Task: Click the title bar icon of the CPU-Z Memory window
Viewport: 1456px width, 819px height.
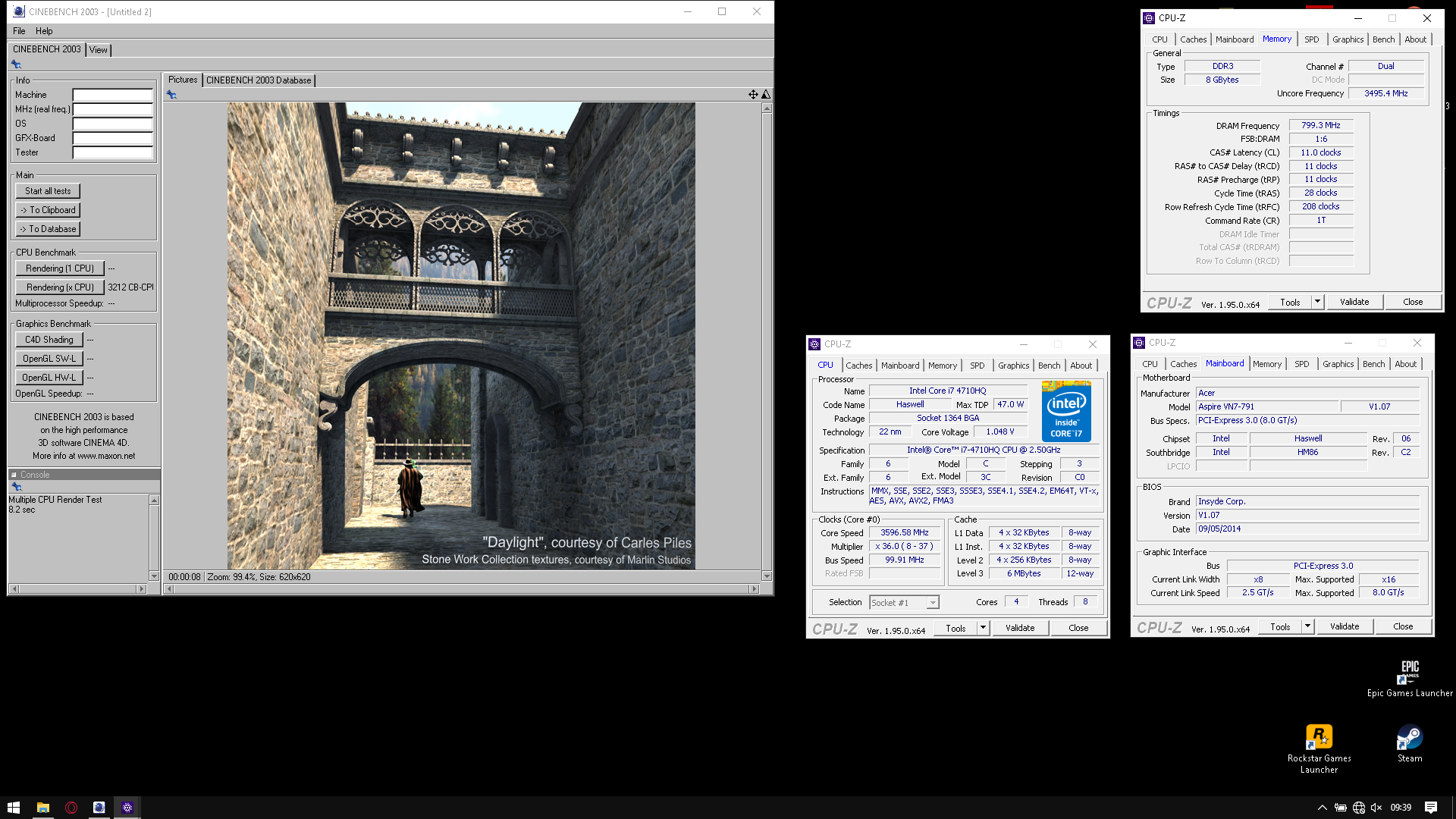Action: click(1150, 18)
